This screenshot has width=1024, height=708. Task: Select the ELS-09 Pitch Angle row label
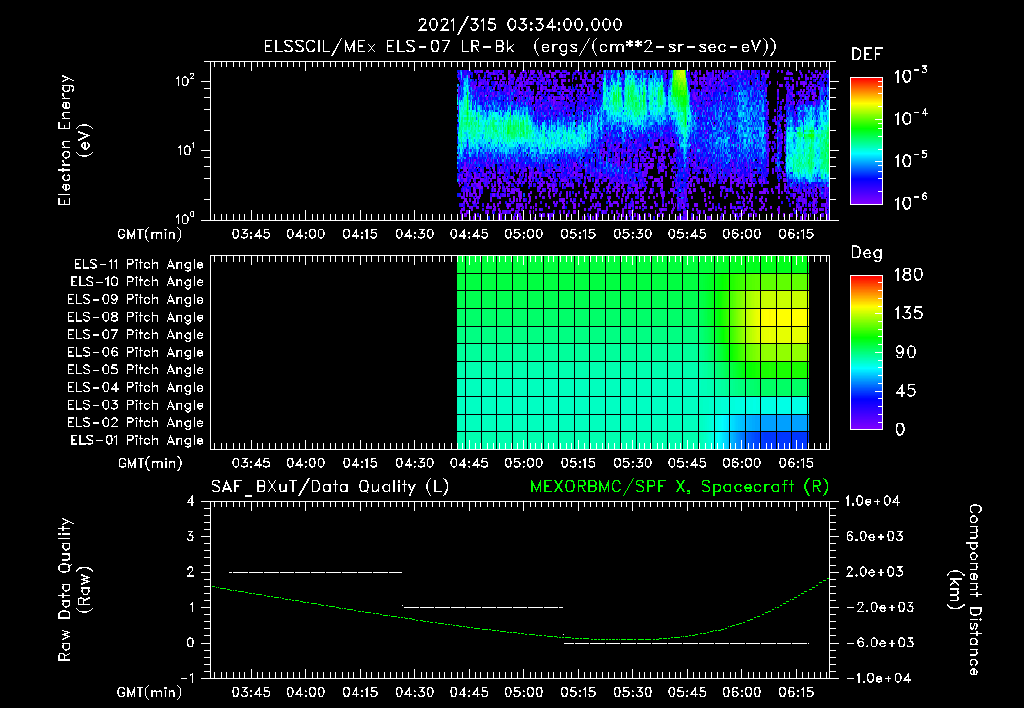pyautogui.click(x=136, y=300)
